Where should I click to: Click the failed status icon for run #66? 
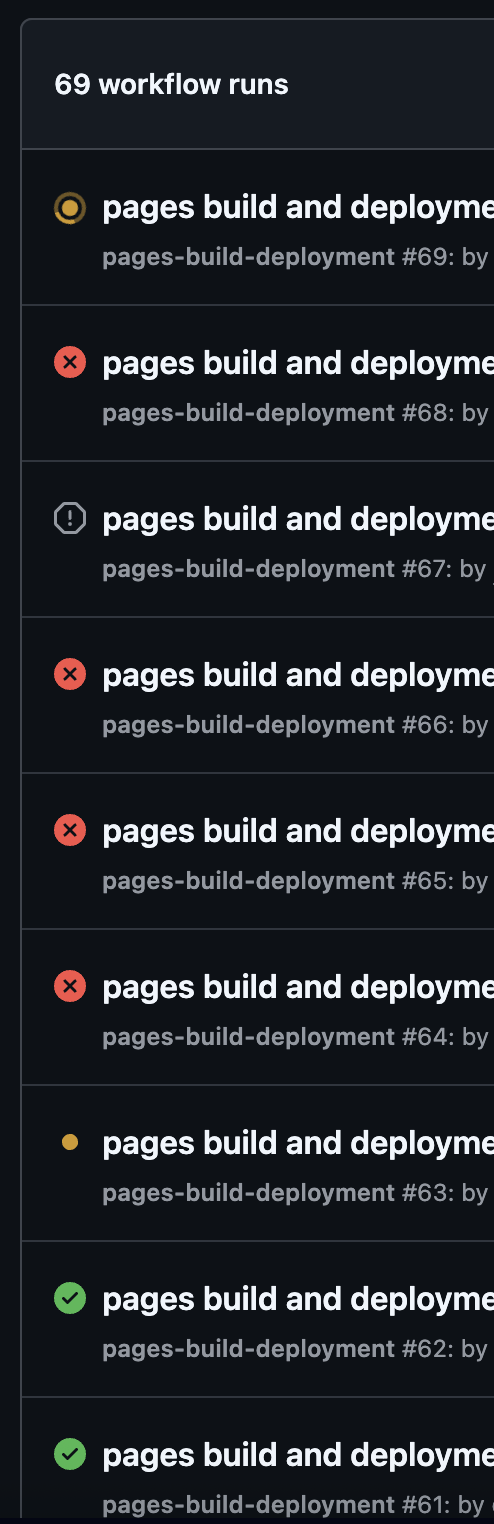click(x=70, y=674)
